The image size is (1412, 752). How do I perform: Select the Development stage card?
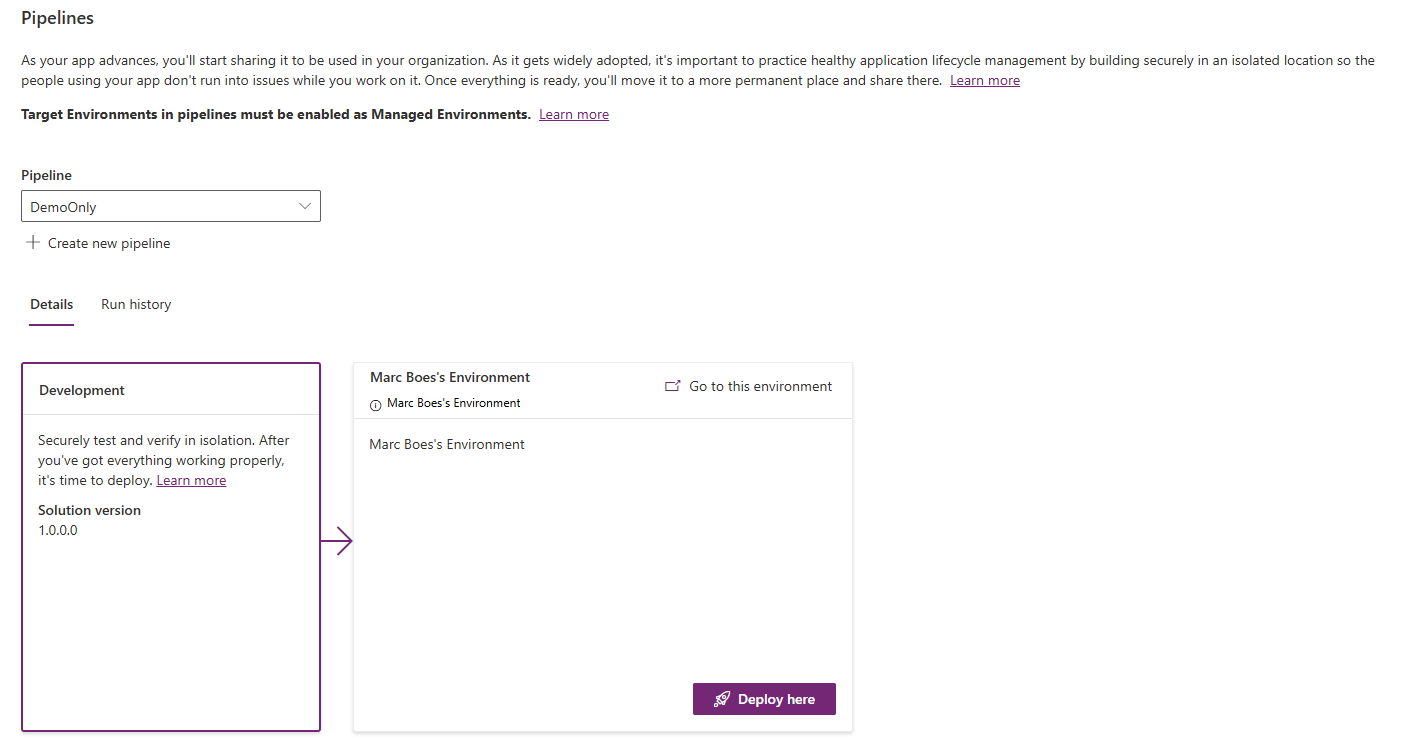[x=171, y=547]
